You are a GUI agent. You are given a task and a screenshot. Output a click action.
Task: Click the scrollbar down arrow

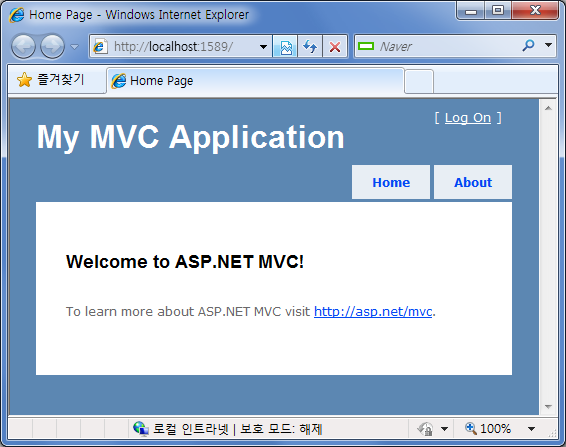click(x=548, y=407)
